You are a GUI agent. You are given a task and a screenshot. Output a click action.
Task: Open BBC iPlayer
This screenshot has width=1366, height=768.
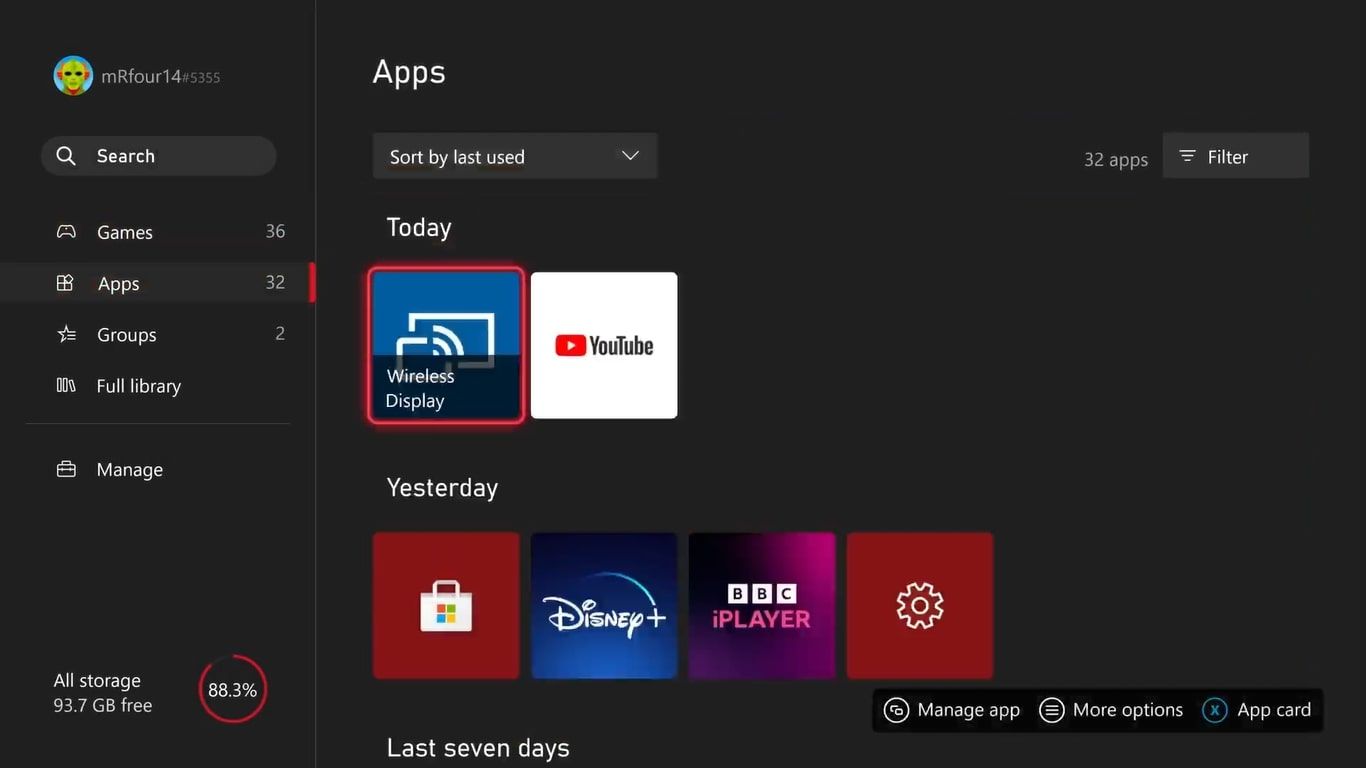(x=762, y=605)
